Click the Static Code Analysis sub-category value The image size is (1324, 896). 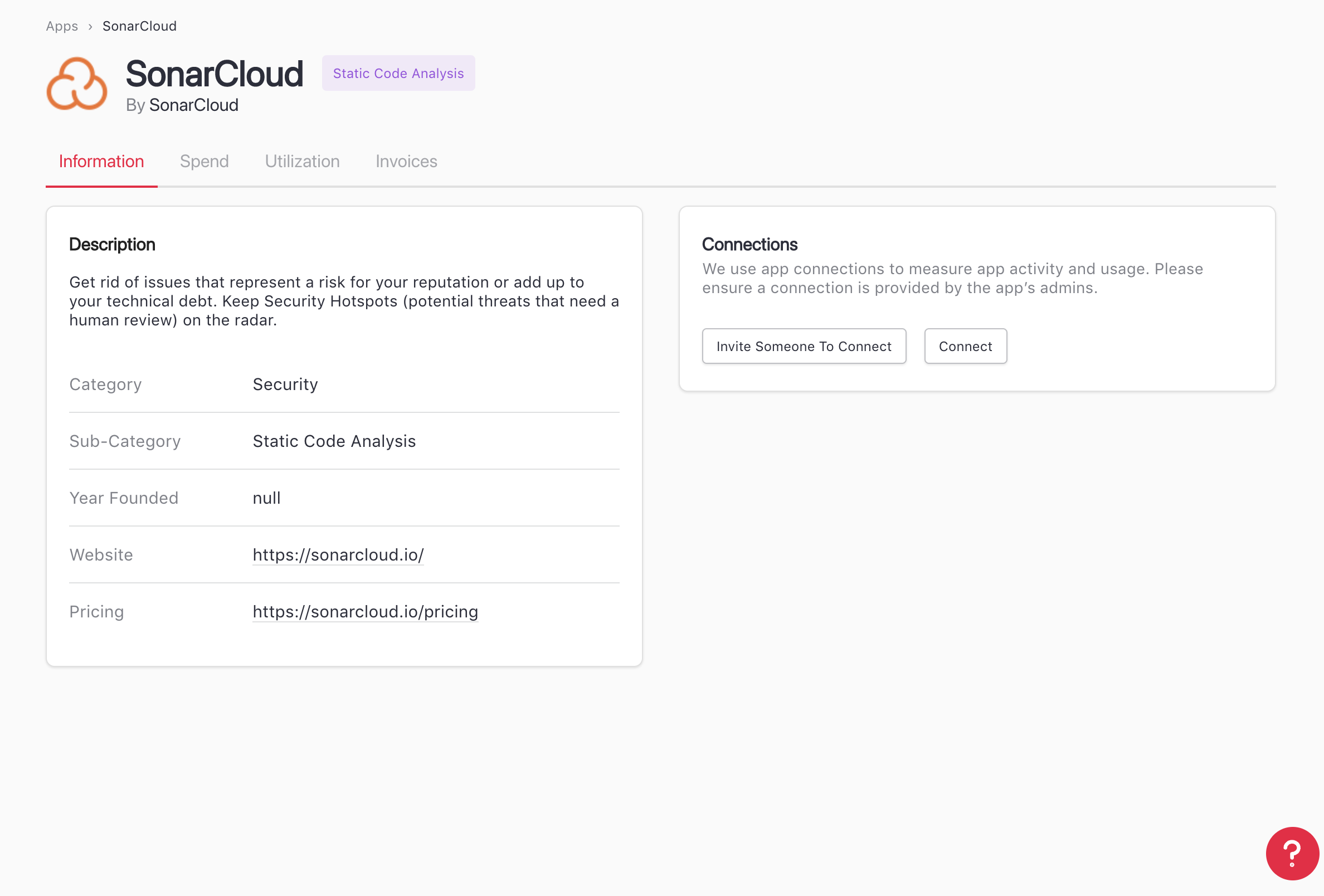[334, 441]
